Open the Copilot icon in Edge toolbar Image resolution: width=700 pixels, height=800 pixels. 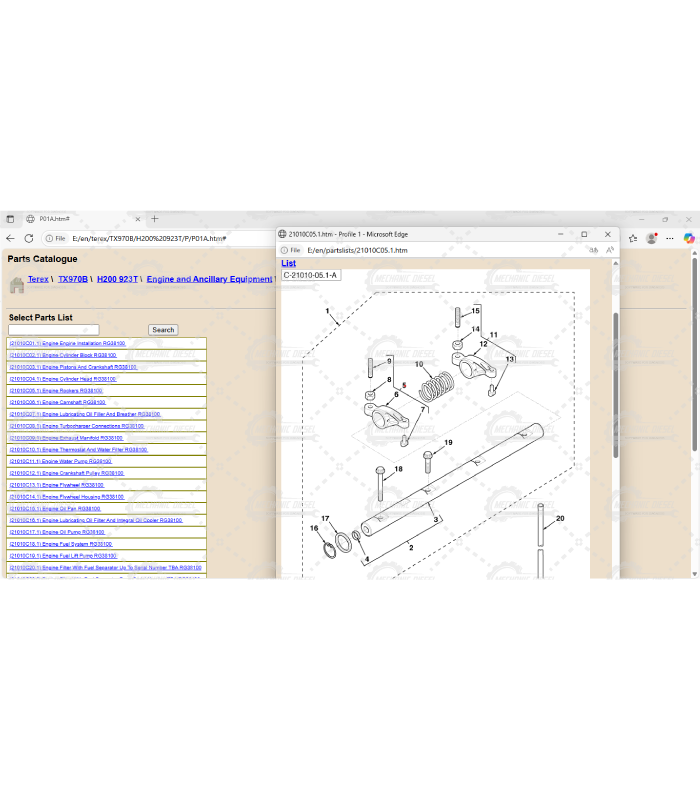point(689,238)
